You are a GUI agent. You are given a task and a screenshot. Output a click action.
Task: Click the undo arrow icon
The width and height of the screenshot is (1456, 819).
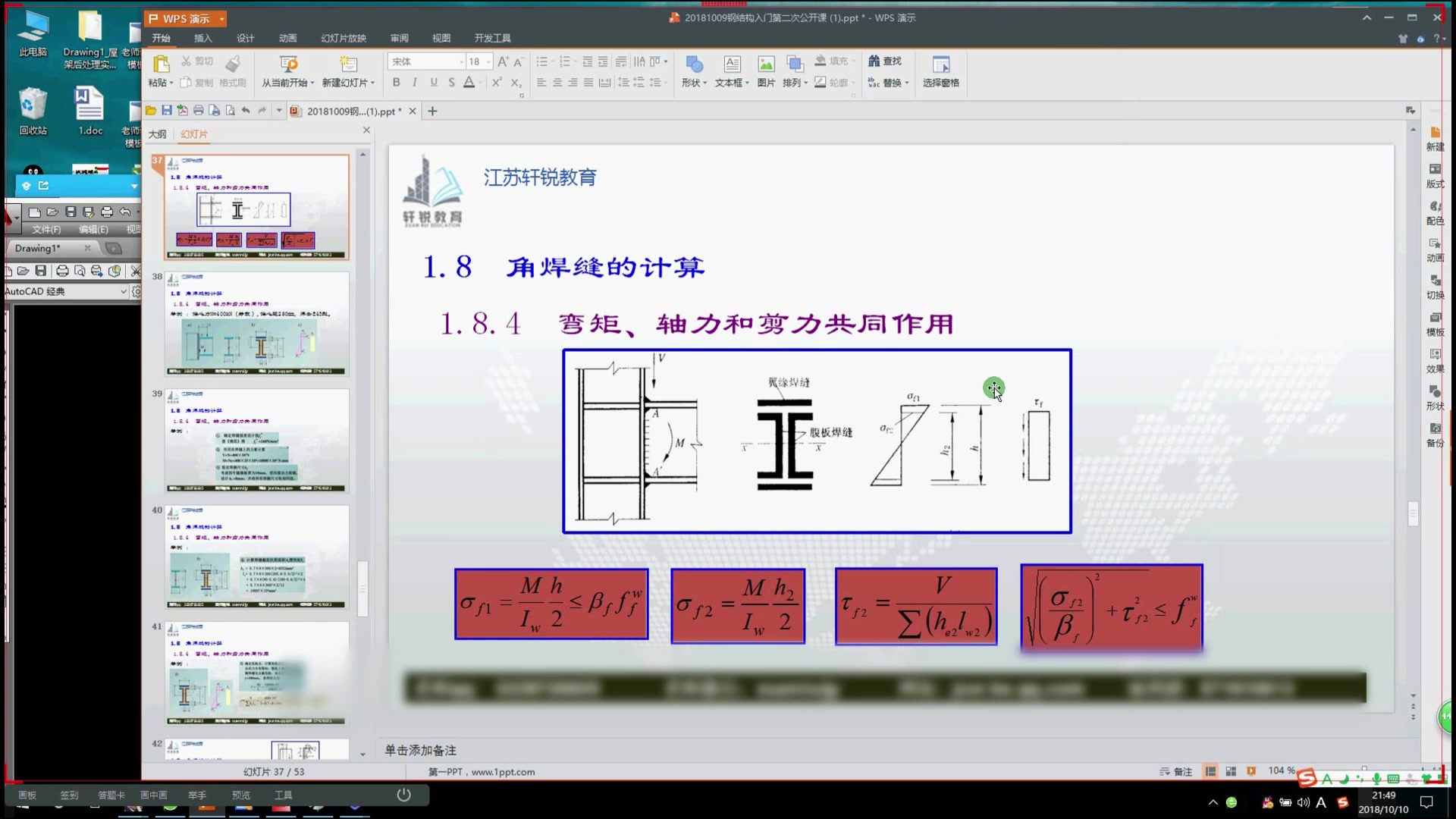pyautogui.click(x=246, y=111)
